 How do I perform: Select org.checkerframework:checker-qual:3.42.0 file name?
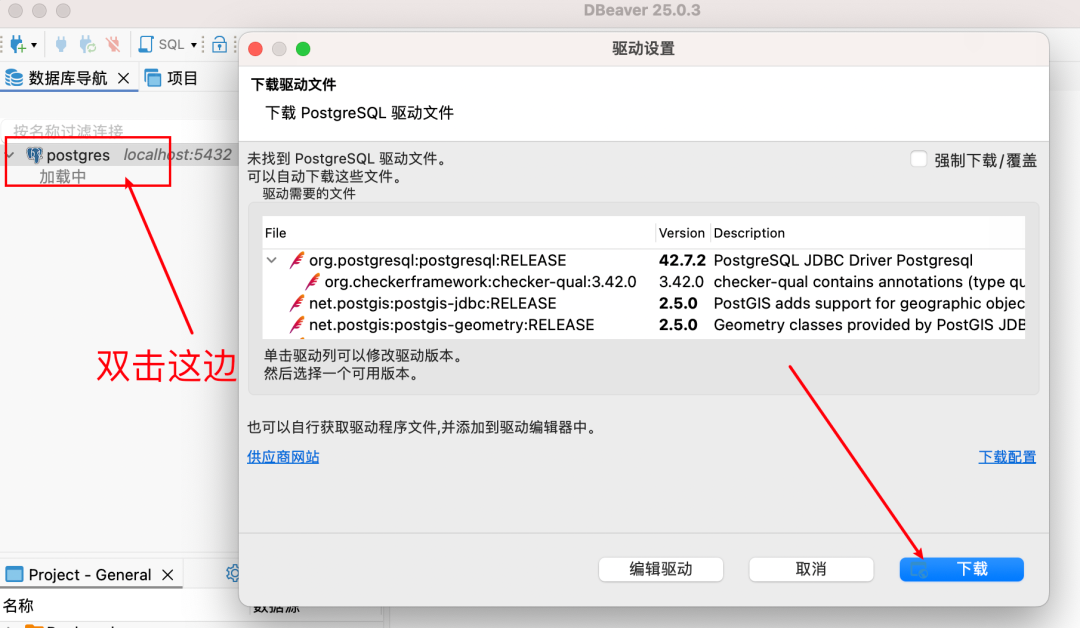480,282
